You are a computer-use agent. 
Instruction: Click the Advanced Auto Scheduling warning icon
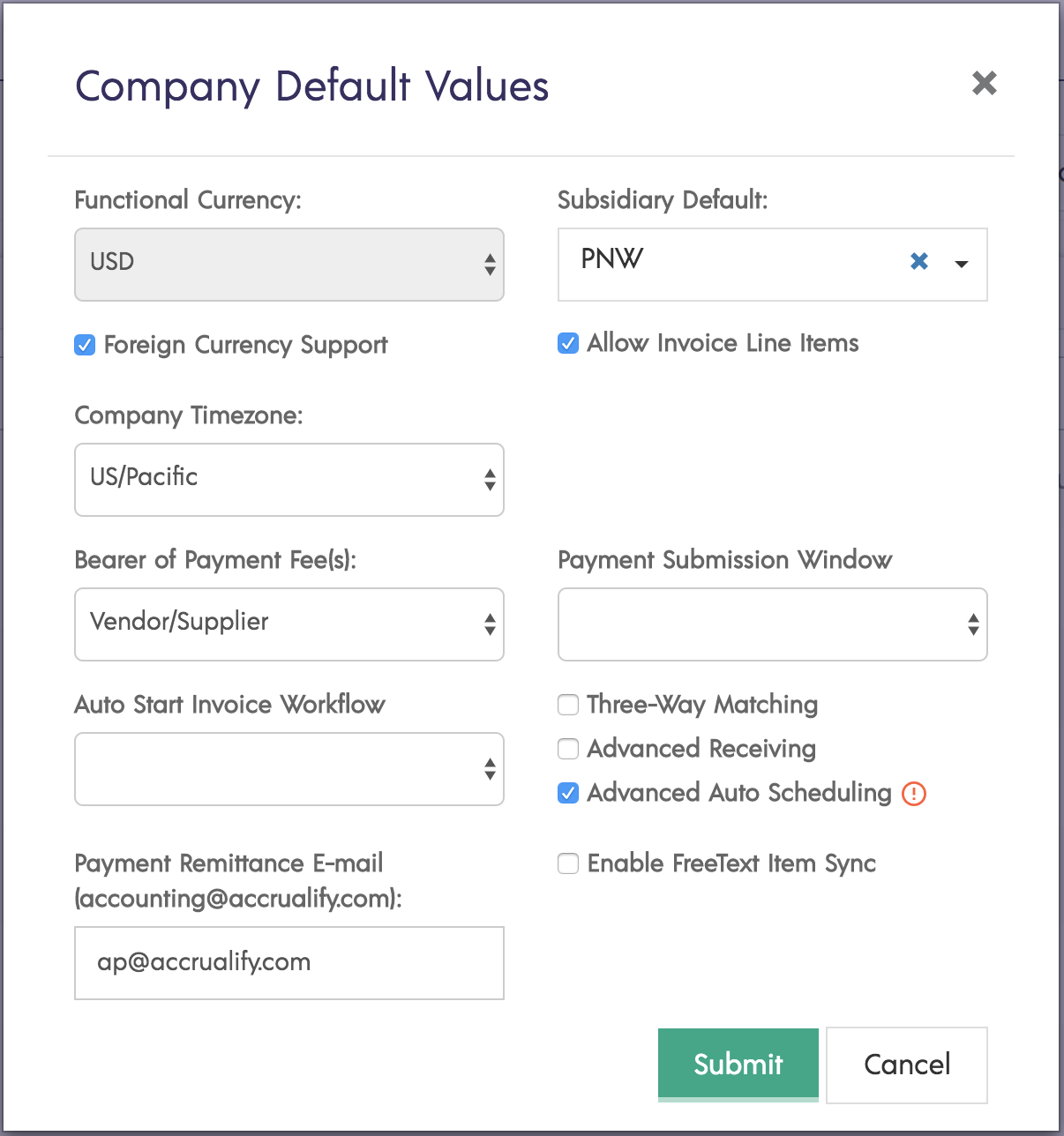pyautogui.click(x=914, y=794)
